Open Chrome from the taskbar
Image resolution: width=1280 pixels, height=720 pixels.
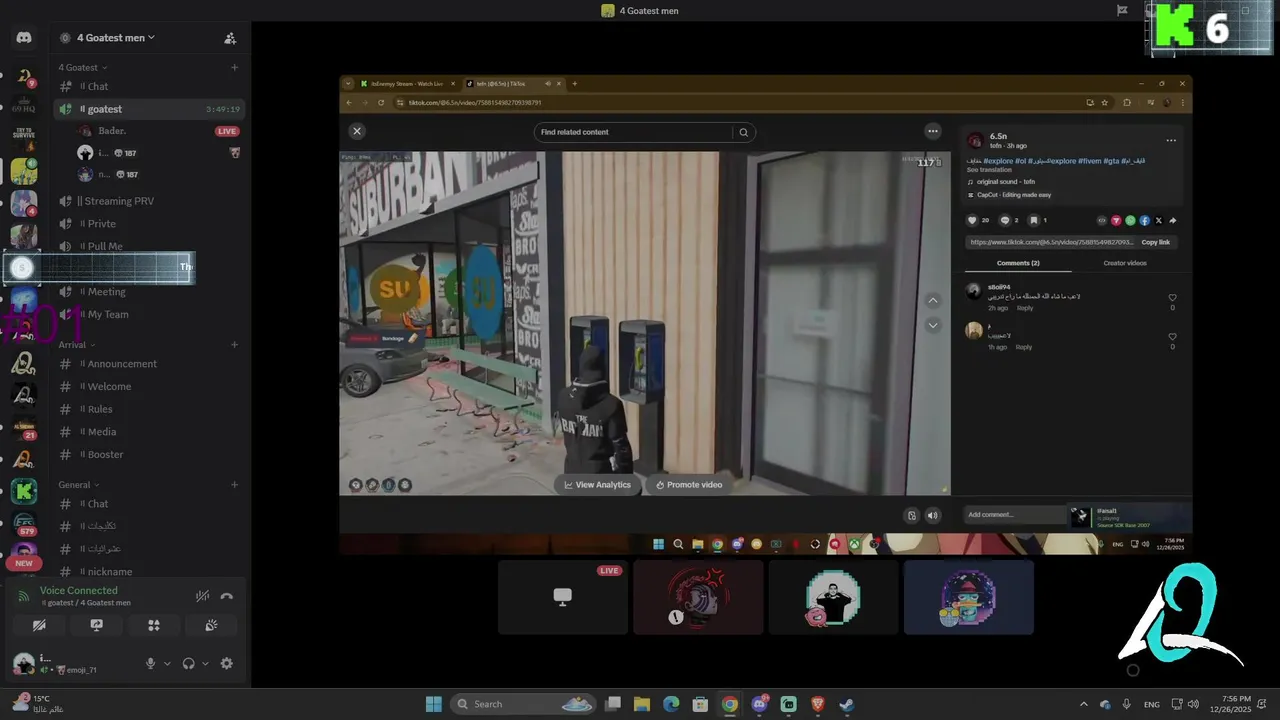click(x=730, y=704)
